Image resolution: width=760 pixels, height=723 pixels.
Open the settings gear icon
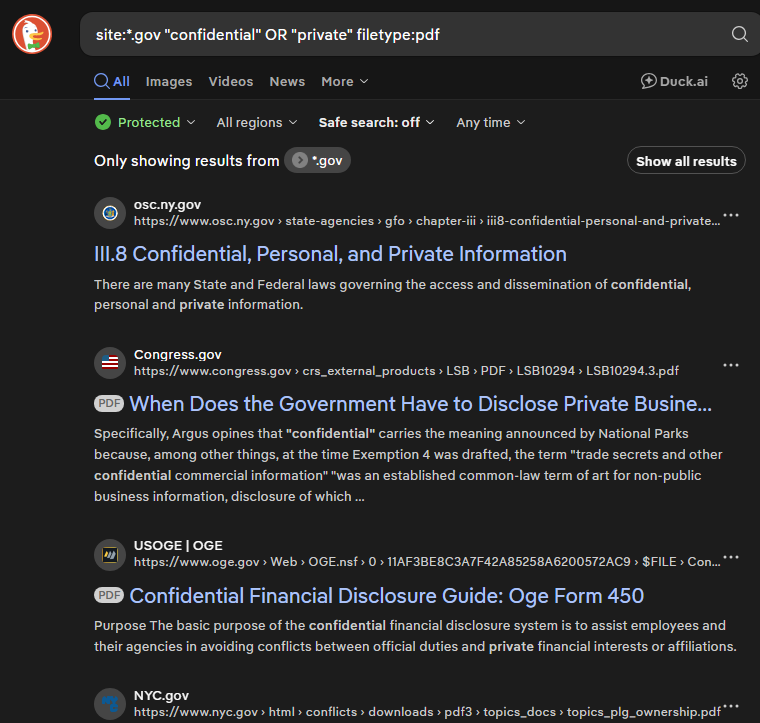[x=740, y=81]
